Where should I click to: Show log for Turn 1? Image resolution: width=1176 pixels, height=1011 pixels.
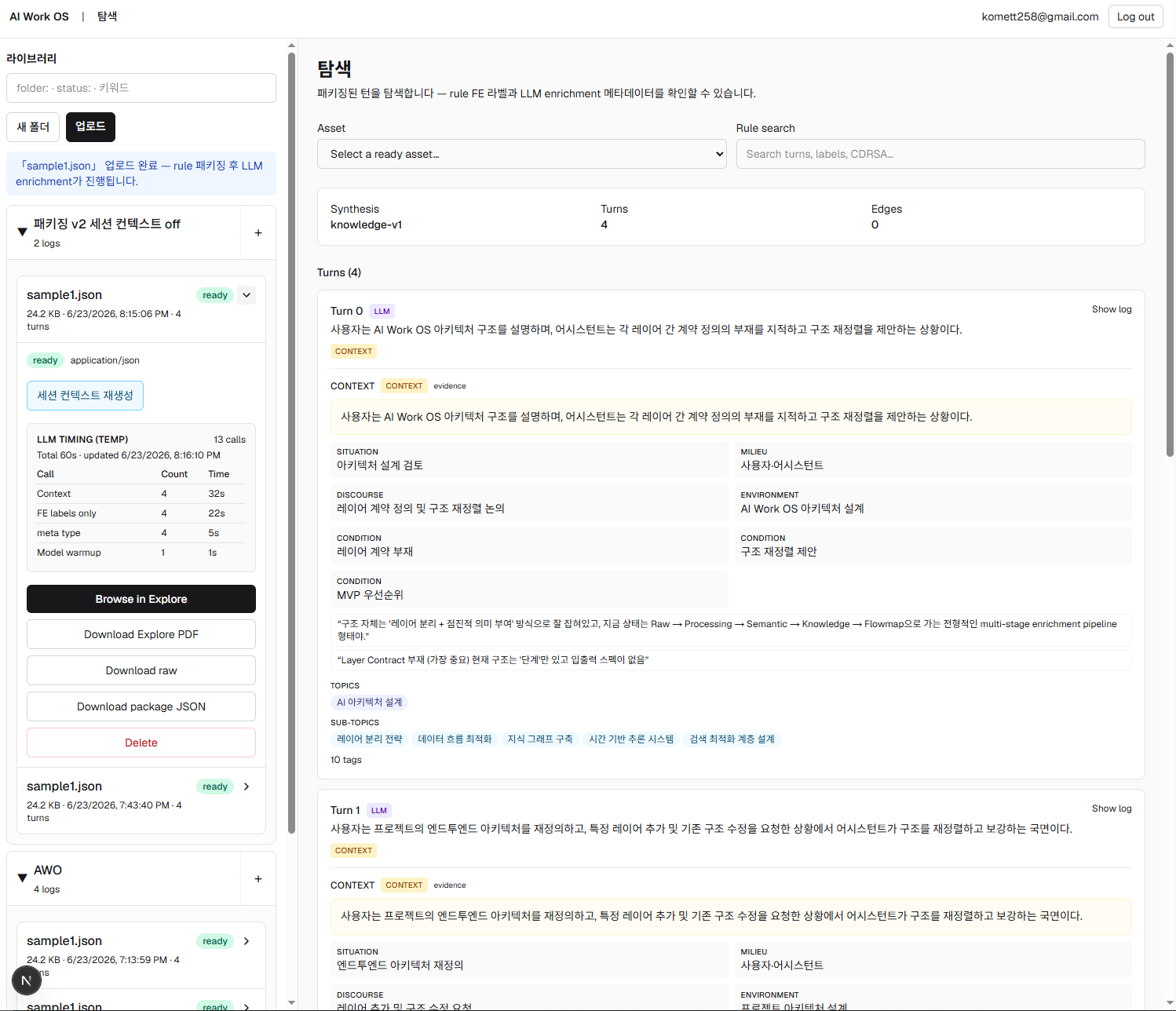coord(1112,808)
